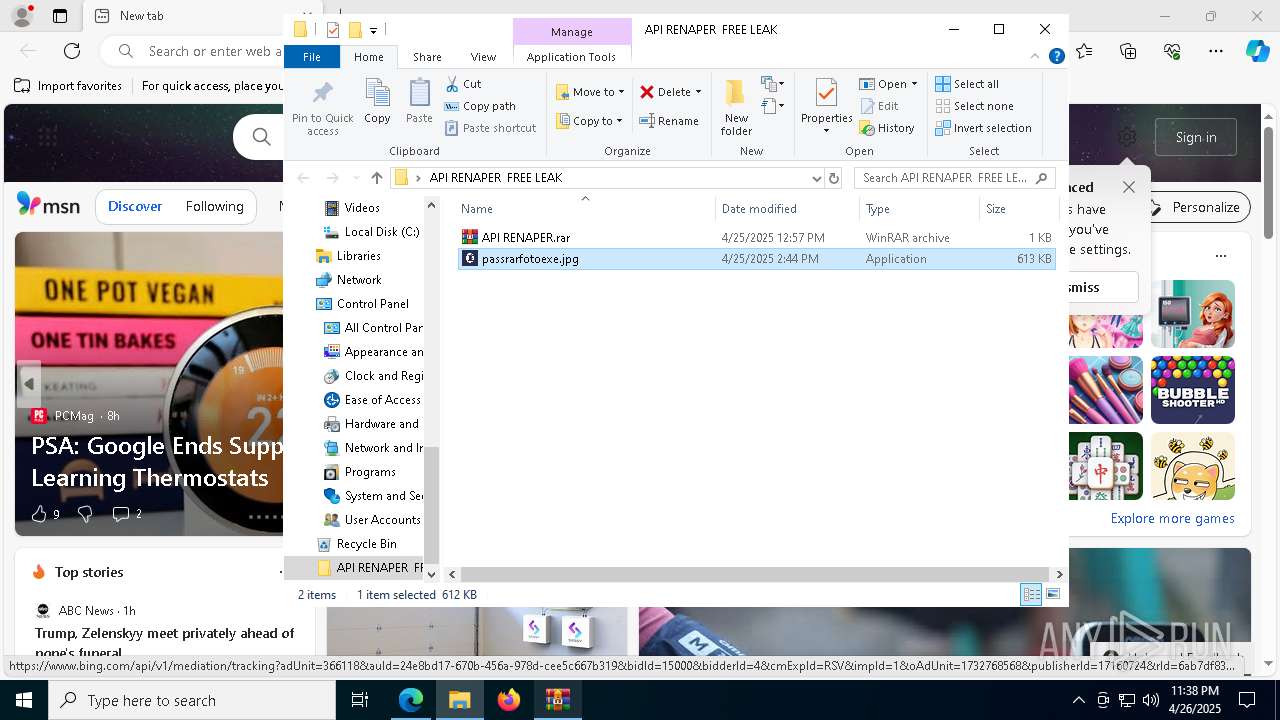Click Paste shortcut in ribbon
The width and height of the screenshot is (1280, 720).
[x=491, y=128]
